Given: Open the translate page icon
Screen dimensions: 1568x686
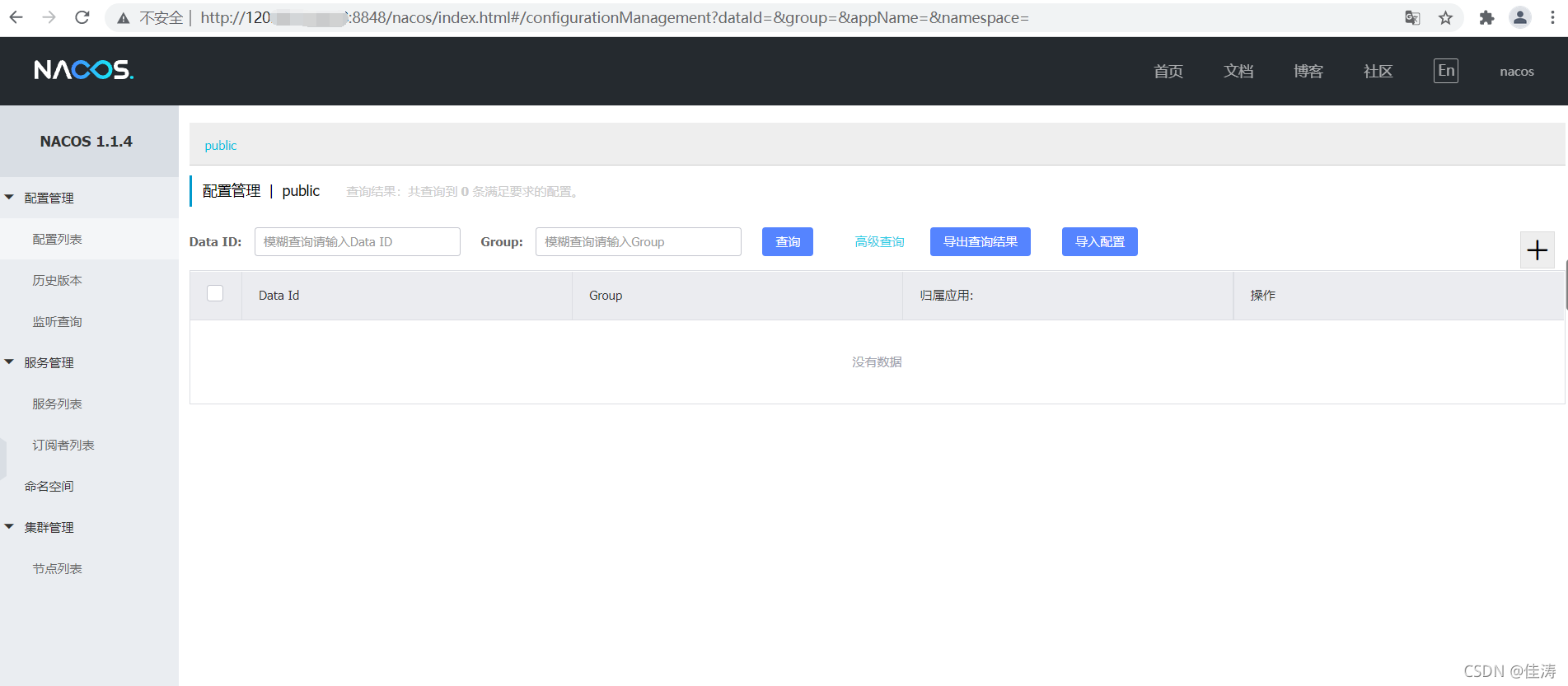Looking at the screenshot, I should pyautogui.click(x=1412, y=18).
